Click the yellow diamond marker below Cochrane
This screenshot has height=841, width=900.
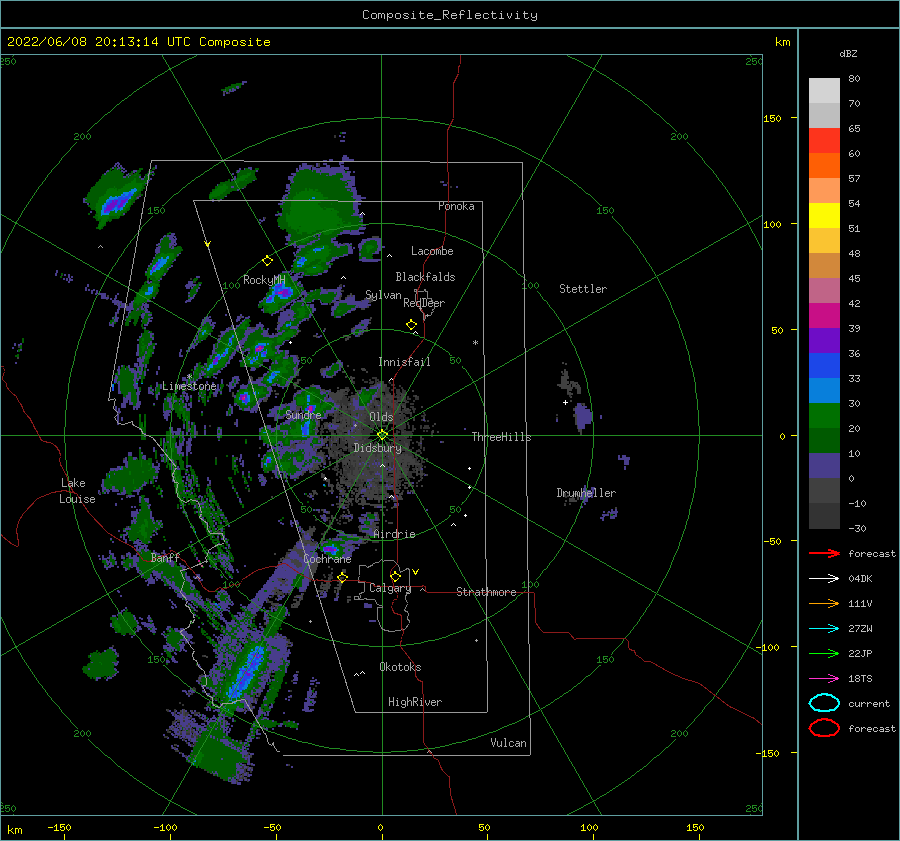343,577
